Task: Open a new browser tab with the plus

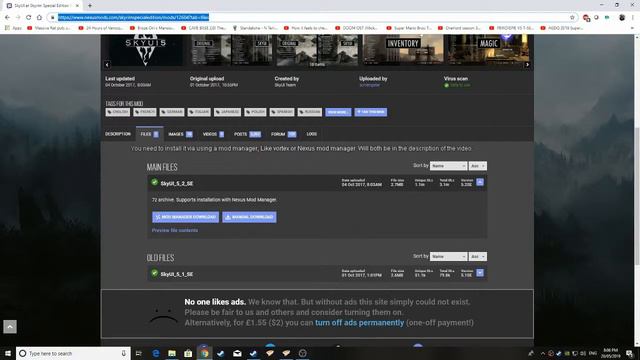Action: pyautogui.click(x=90, y=6)
